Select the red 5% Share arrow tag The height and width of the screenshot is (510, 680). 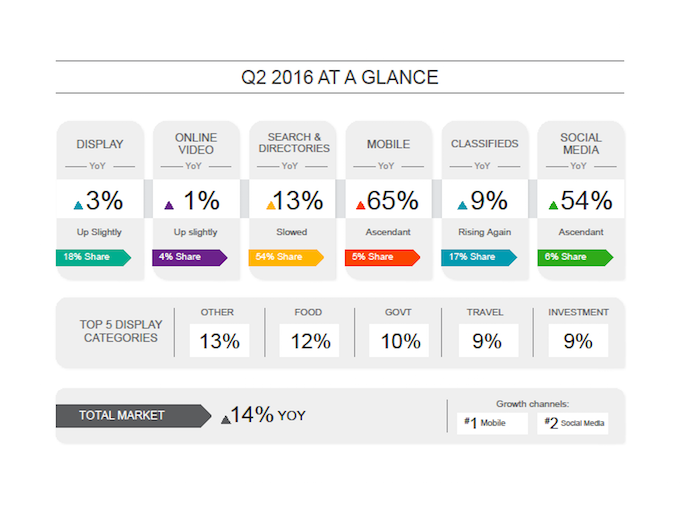382,257
